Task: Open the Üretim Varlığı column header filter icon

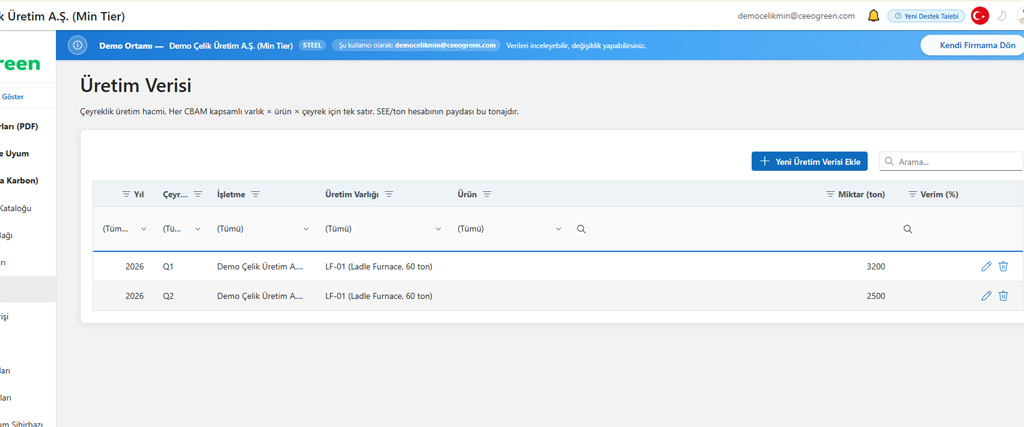Action: (389, 195)
